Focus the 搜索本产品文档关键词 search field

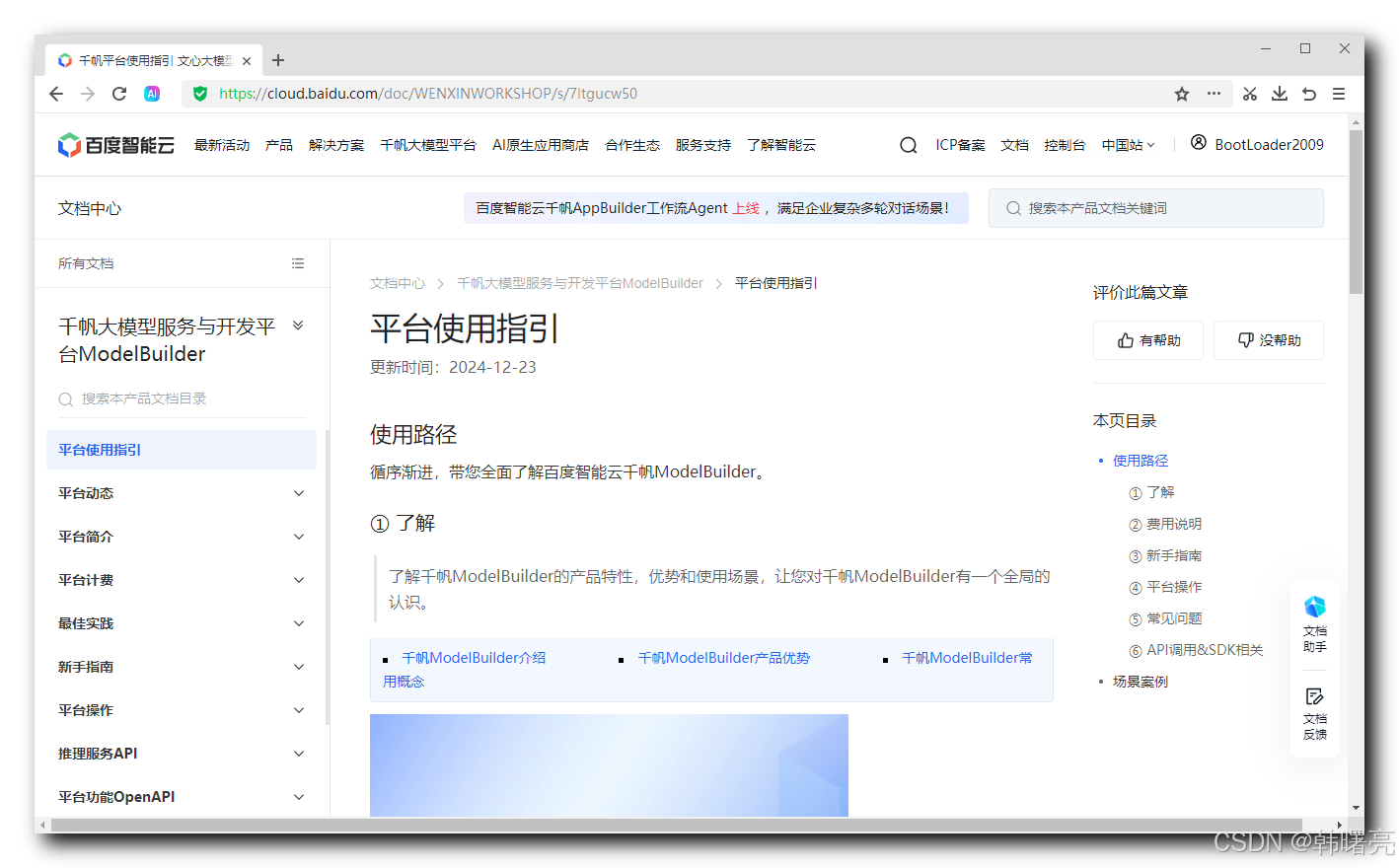pos(1156,208)
